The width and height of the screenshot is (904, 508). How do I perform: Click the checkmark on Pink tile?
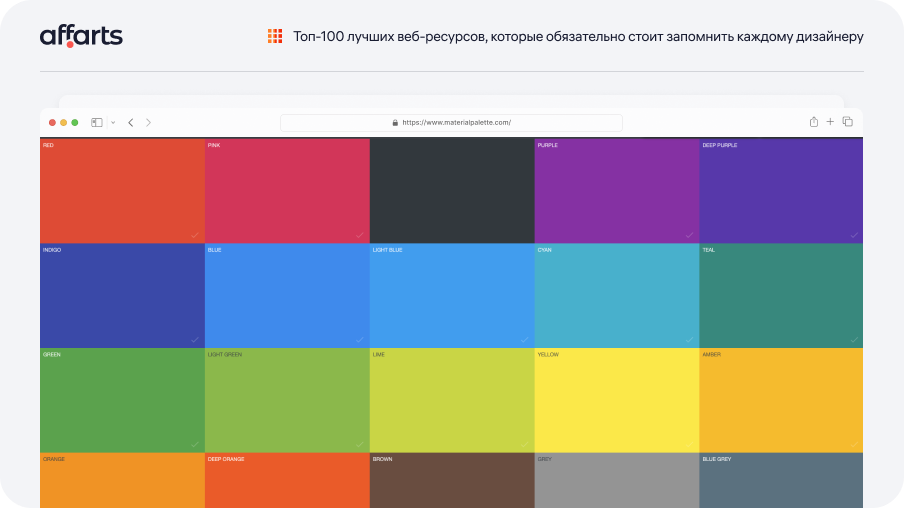[x=360, y=235]
